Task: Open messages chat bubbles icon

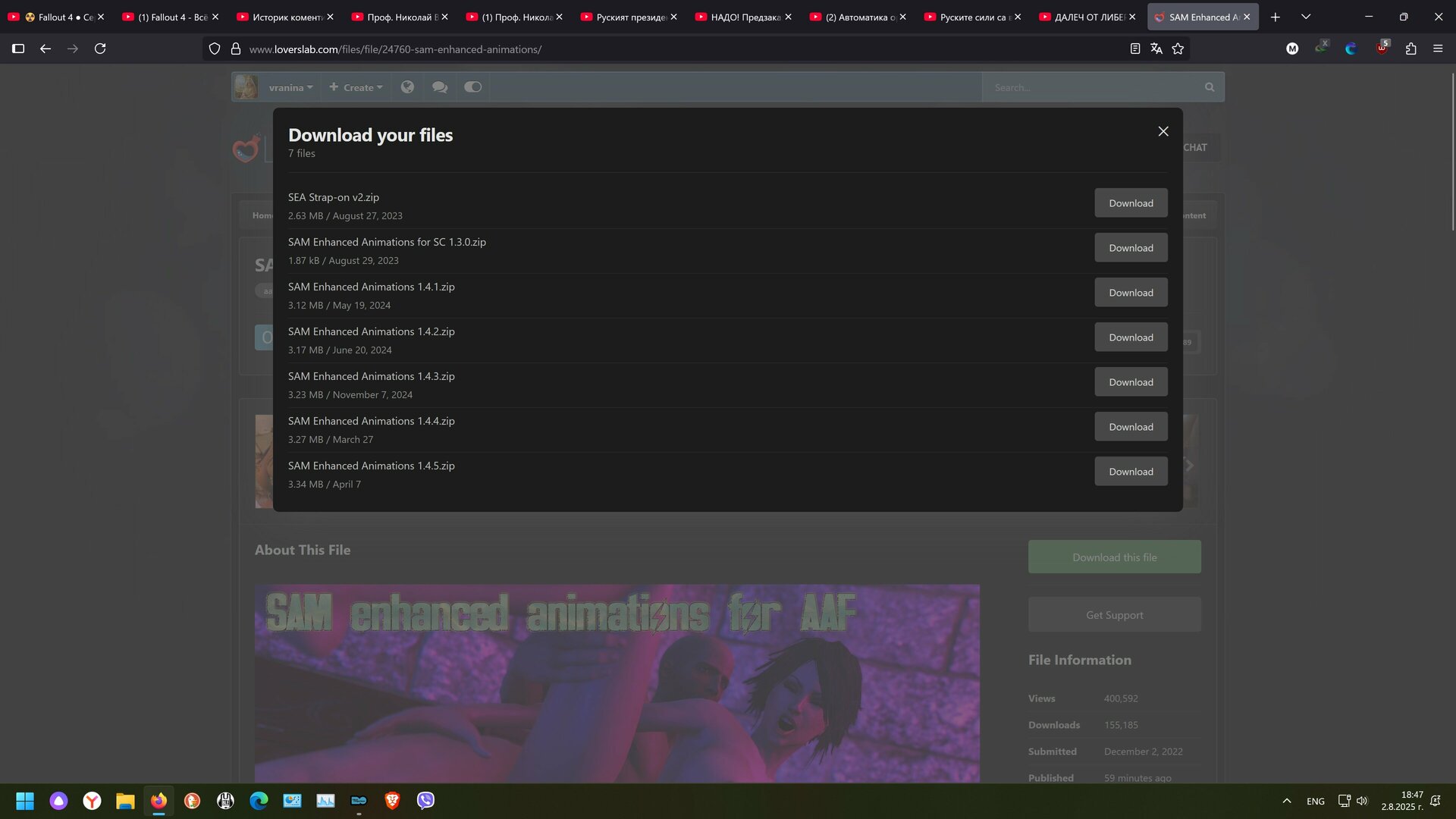Action: 440,87
